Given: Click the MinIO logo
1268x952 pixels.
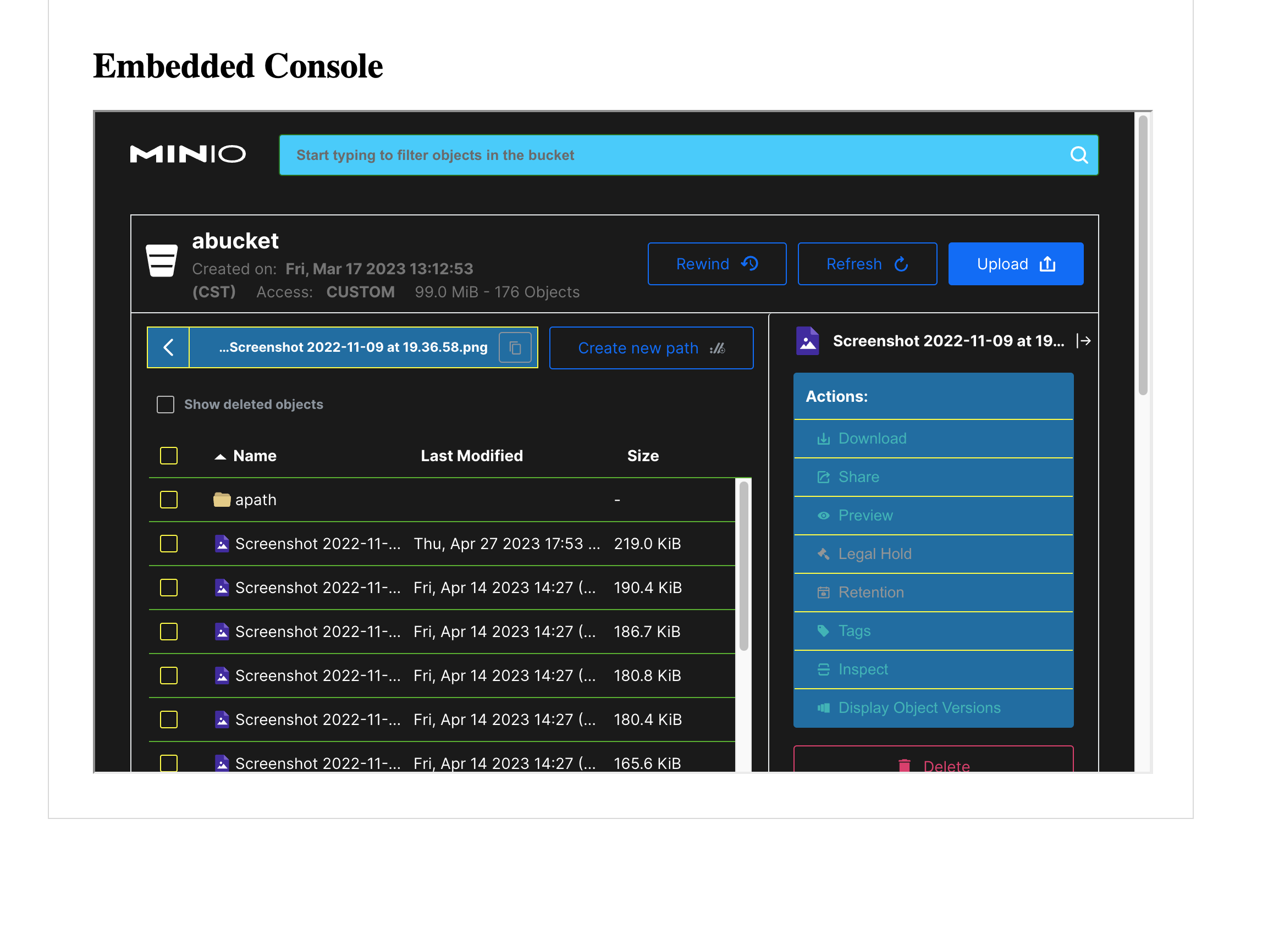Looking at the screenshot, I should (x=188, y=154).
